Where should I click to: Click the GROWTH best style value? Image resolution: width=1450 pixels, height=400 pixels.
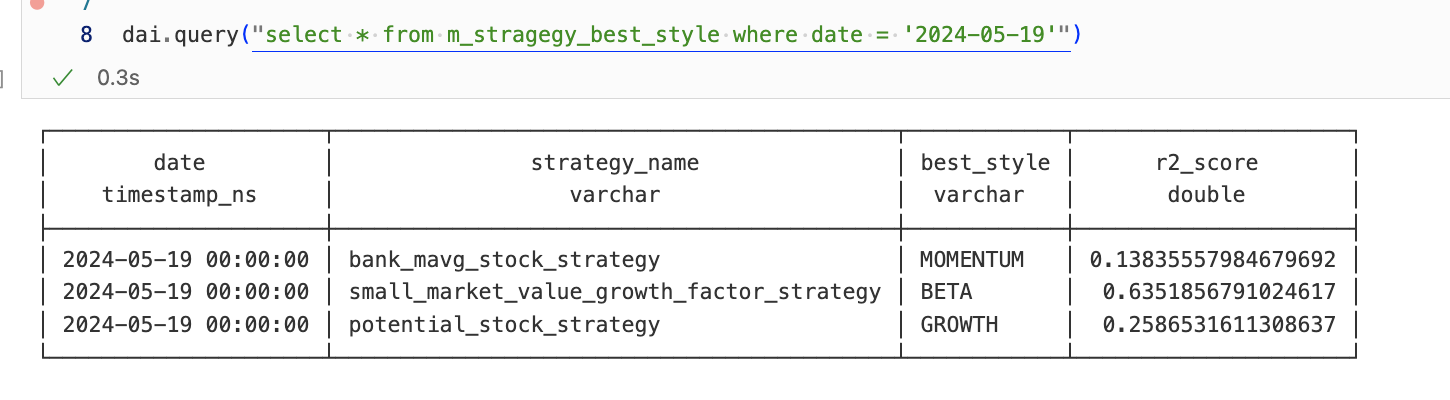pos(958,324)
